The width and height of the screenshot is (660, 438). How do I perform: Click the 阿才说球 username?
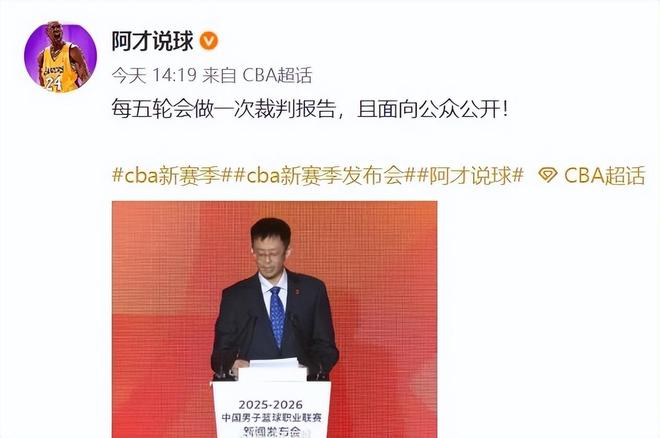[152, 41]
